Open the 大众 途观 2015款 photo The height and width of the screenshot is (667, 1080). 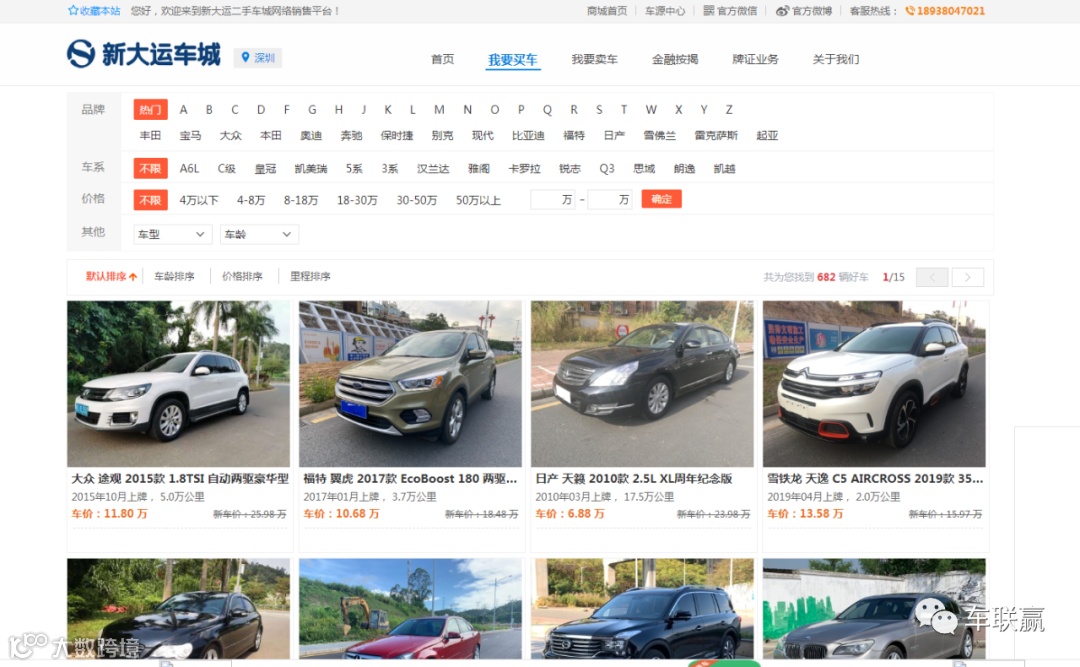[x=178, y=384]
